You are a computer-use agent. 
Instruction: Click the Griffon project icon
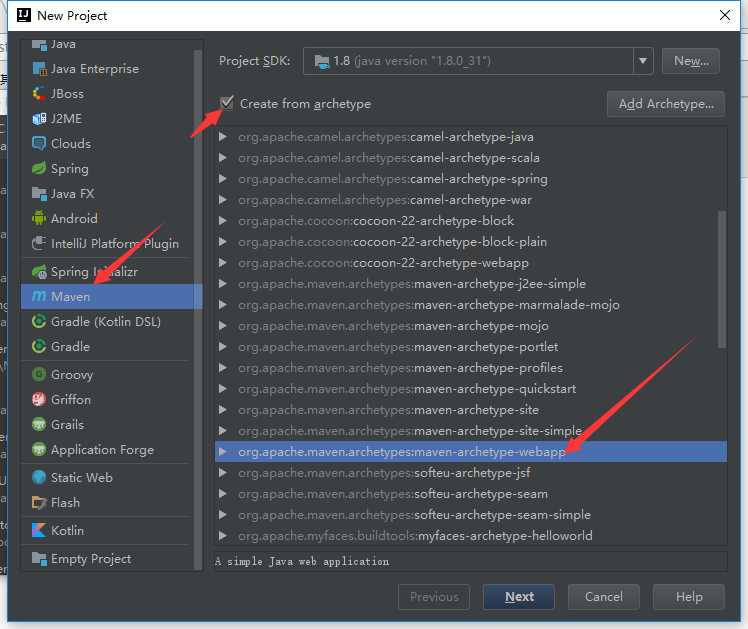coord(40,399)
